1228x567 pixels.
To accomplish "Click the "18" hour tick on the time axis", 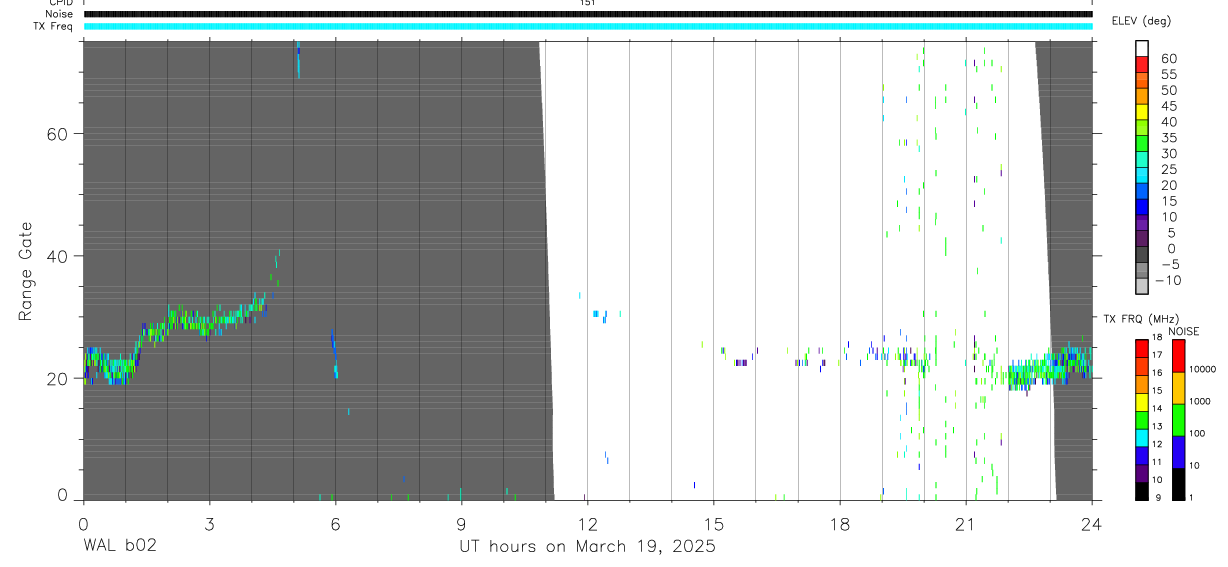I will tap(840, 523).
